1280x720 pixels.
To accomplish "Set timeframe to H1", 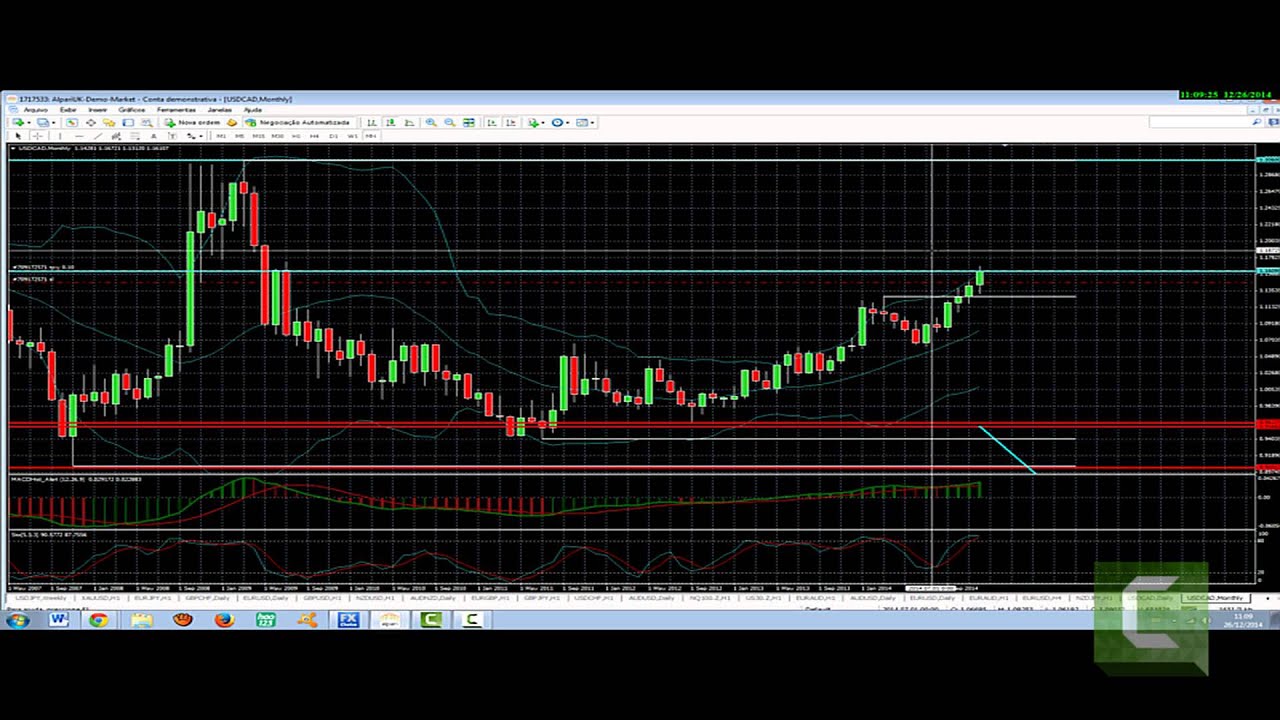I will click(x=296, y=136).
